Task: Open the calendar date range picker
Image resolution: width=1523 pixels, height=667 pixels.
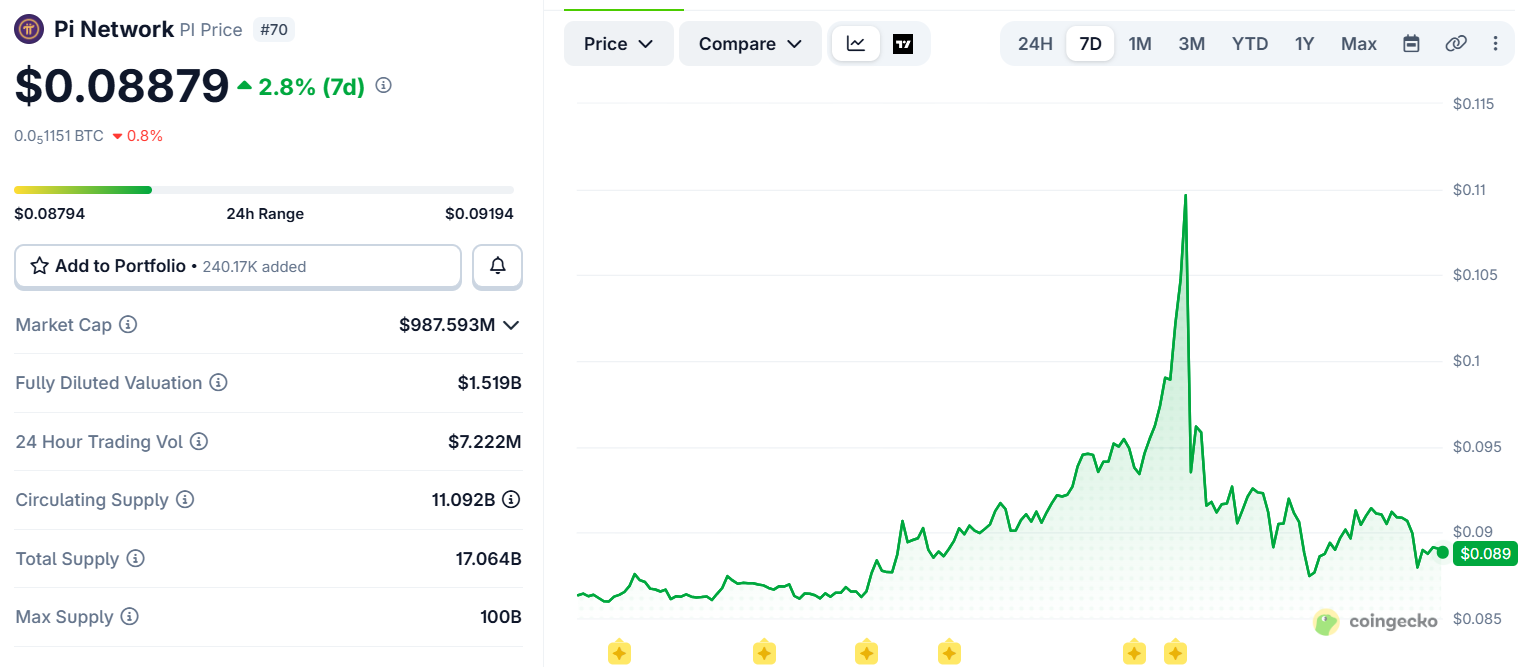Action: click(x=1411, y=44)
